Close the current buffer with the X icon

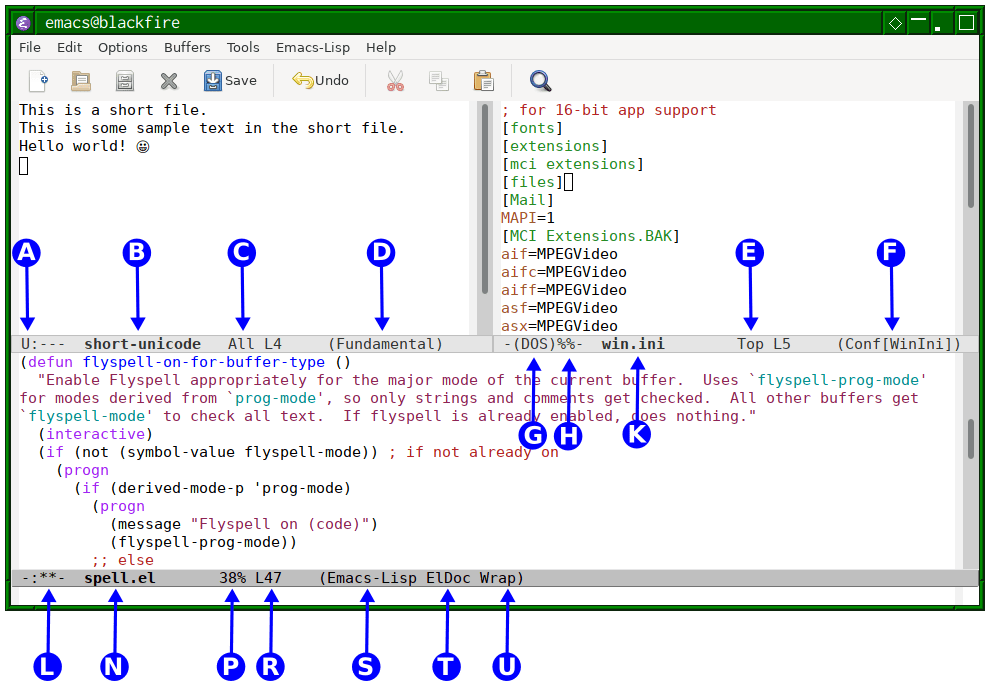pos(168,81)
